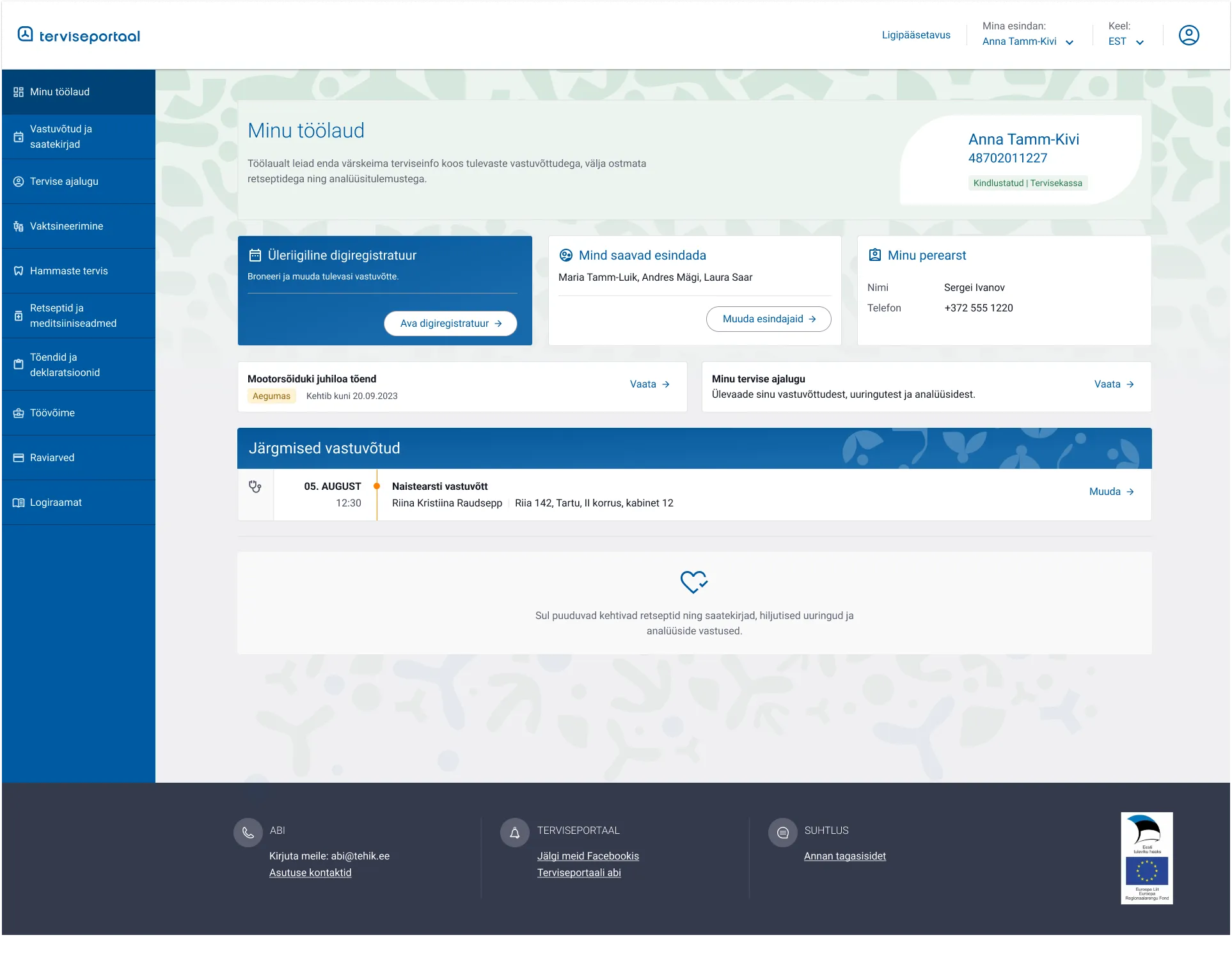1232x972 pixels.
Task: Click the 05. AUGUST appointment date
Action: point(333,487)
